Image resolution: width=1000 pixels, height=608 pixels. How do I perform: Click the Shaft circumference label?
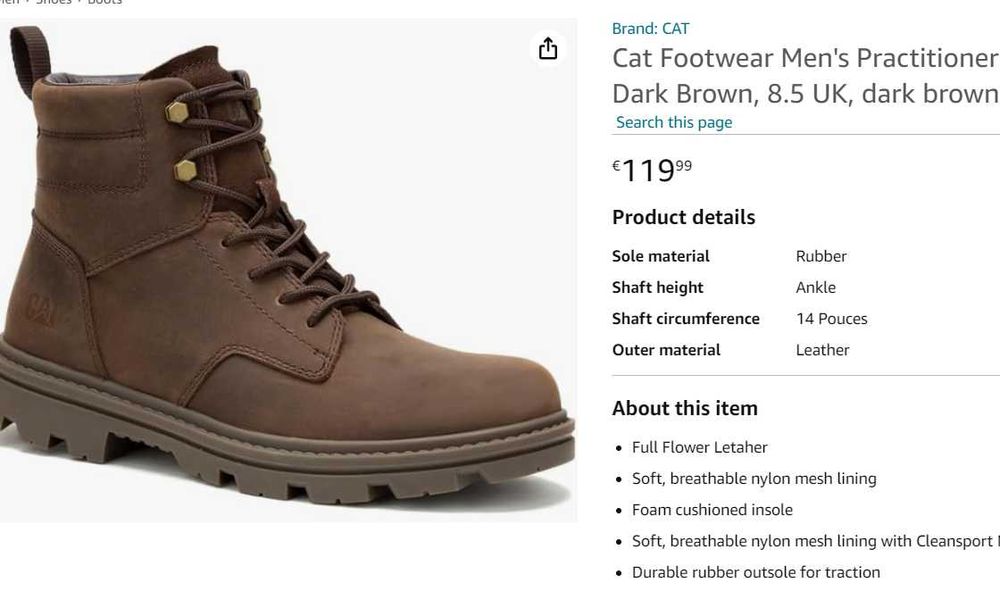pyautogui.click(x=685, y=319)
